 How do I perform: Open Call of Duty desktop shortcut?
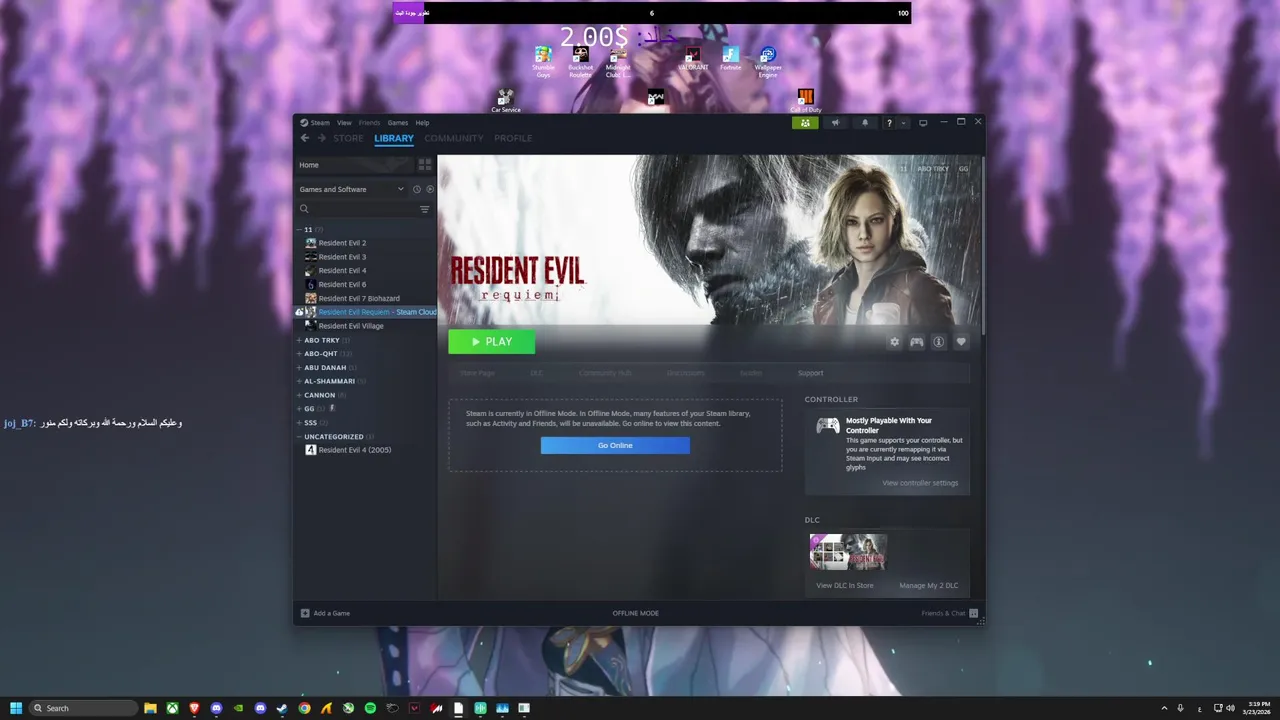point(806,100)
